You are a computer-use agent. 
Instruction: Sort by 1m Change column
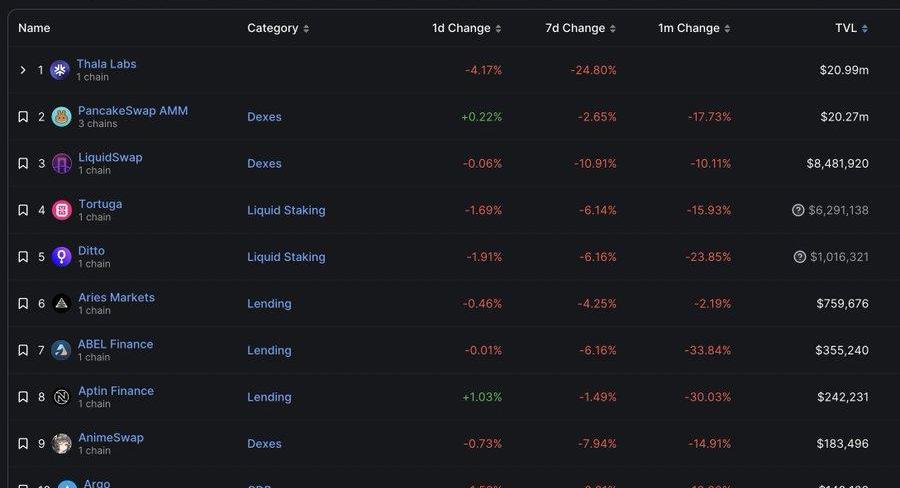pos(694,28)
